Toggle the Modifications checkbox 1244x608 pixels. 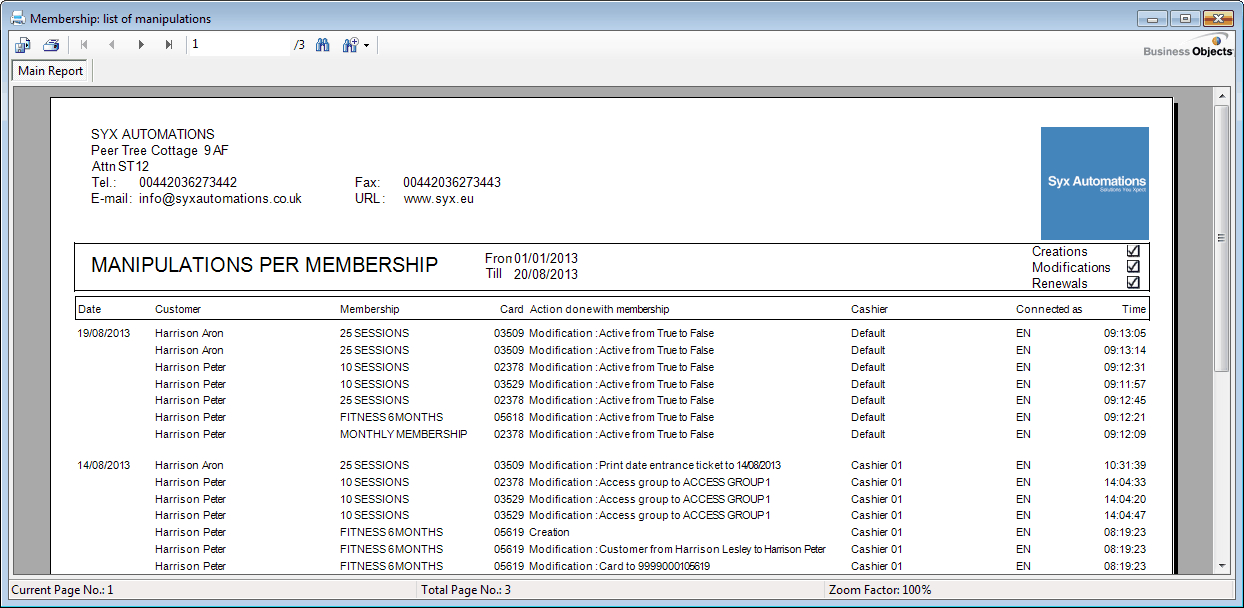[x=1133, y=267]
